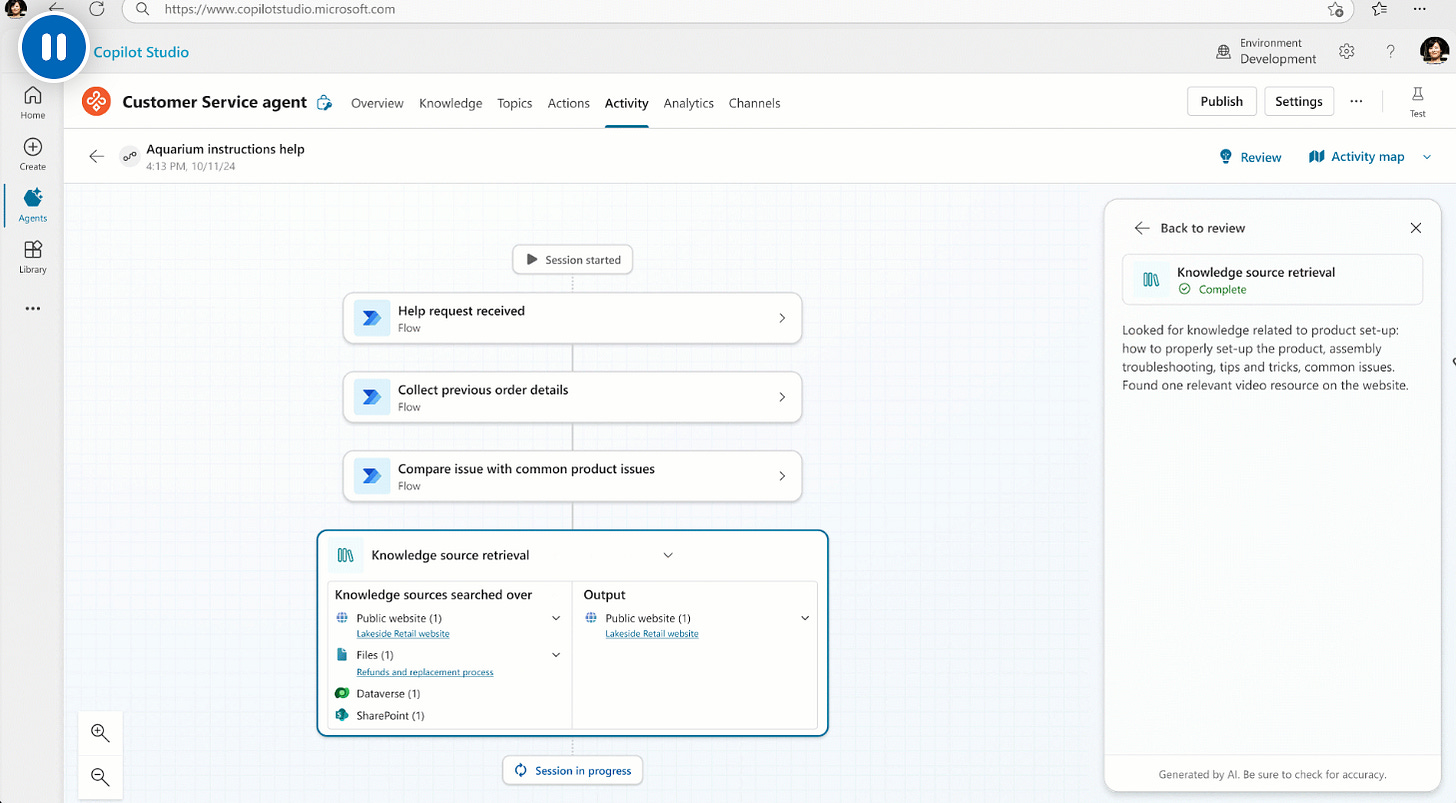Click the Compare issue flow icon
Viewport: 1456px width, 803px height.
point(372,476)
